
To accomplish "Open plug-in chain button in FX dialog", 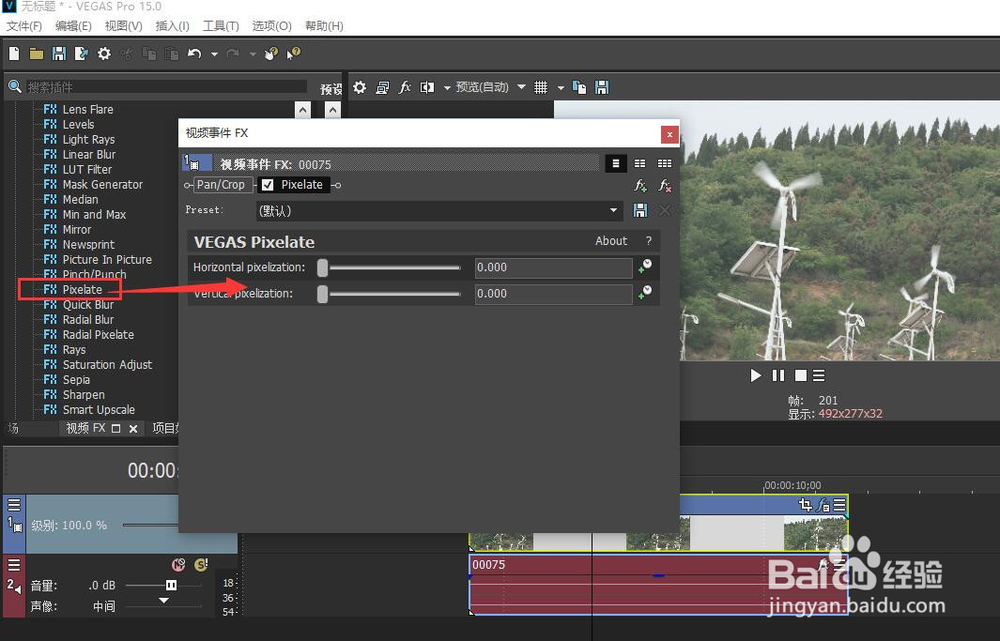I will [x=640, y=186].
